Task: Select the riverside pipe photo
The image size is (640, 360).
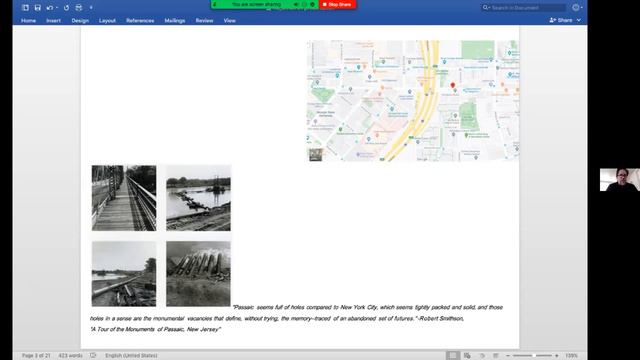Action: (124, 273)
